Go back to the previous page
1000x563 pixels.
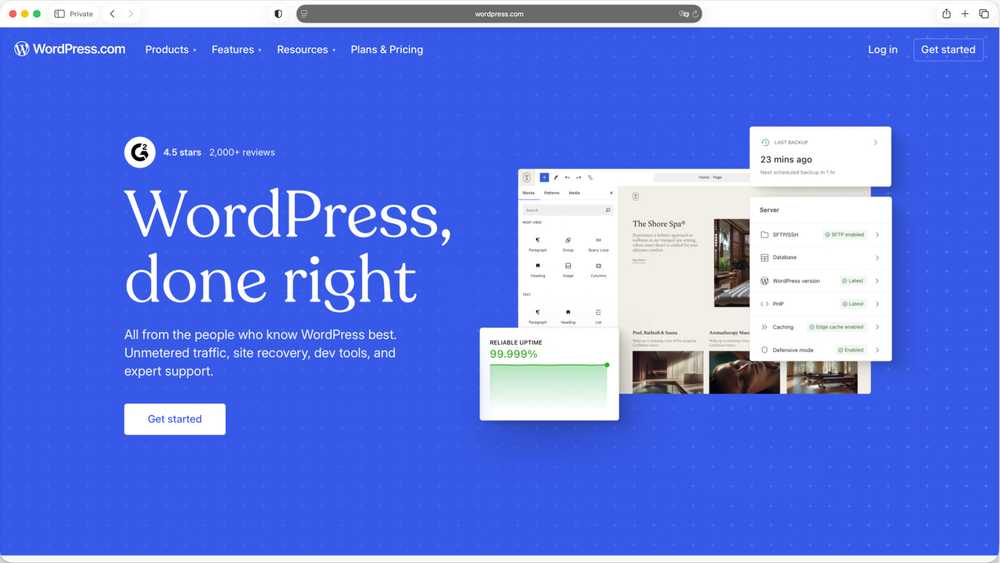pyautogui.click(x=112, y=13)
